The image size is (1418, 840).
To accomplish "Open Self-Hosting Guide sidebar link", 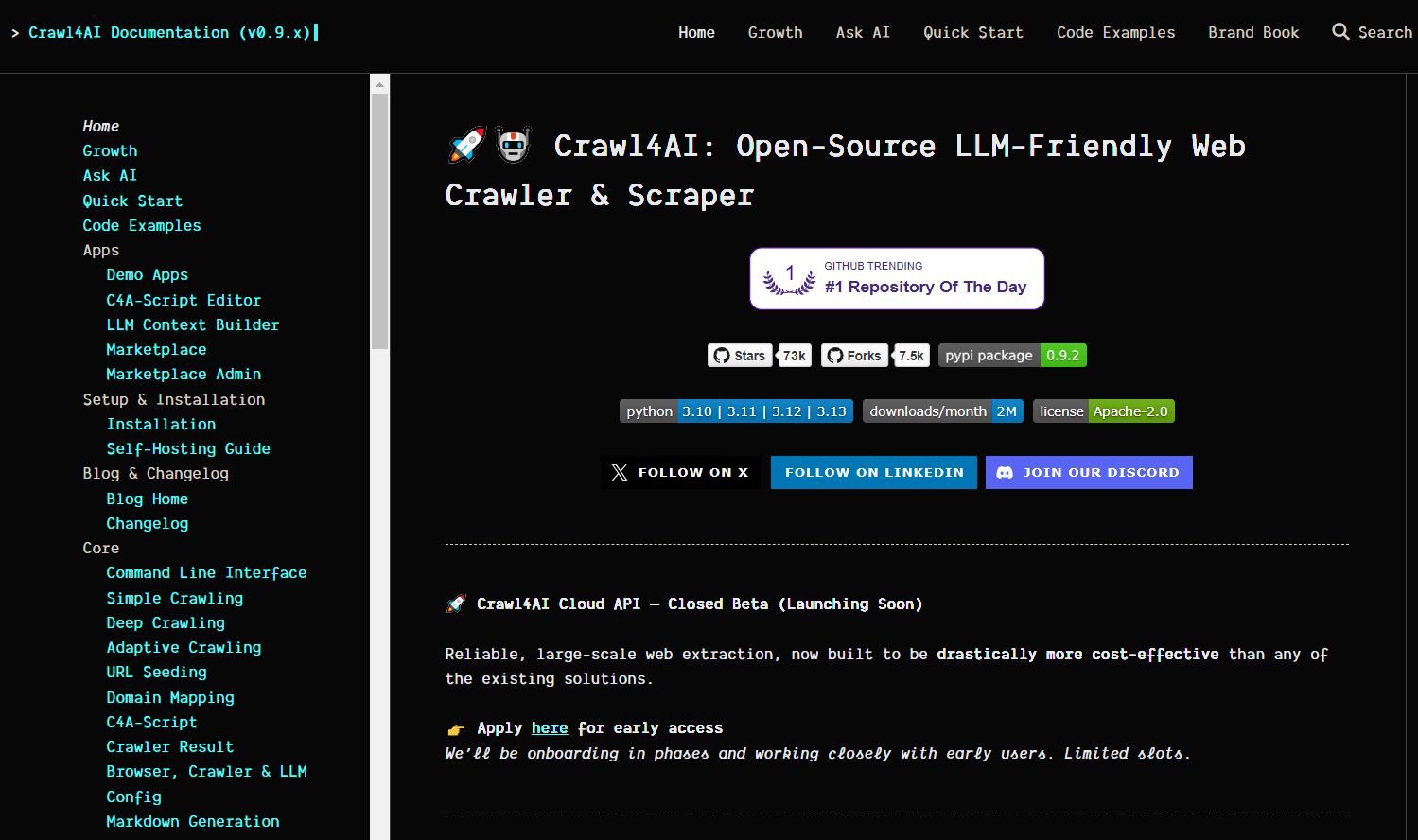I will [x=188, y=449].
